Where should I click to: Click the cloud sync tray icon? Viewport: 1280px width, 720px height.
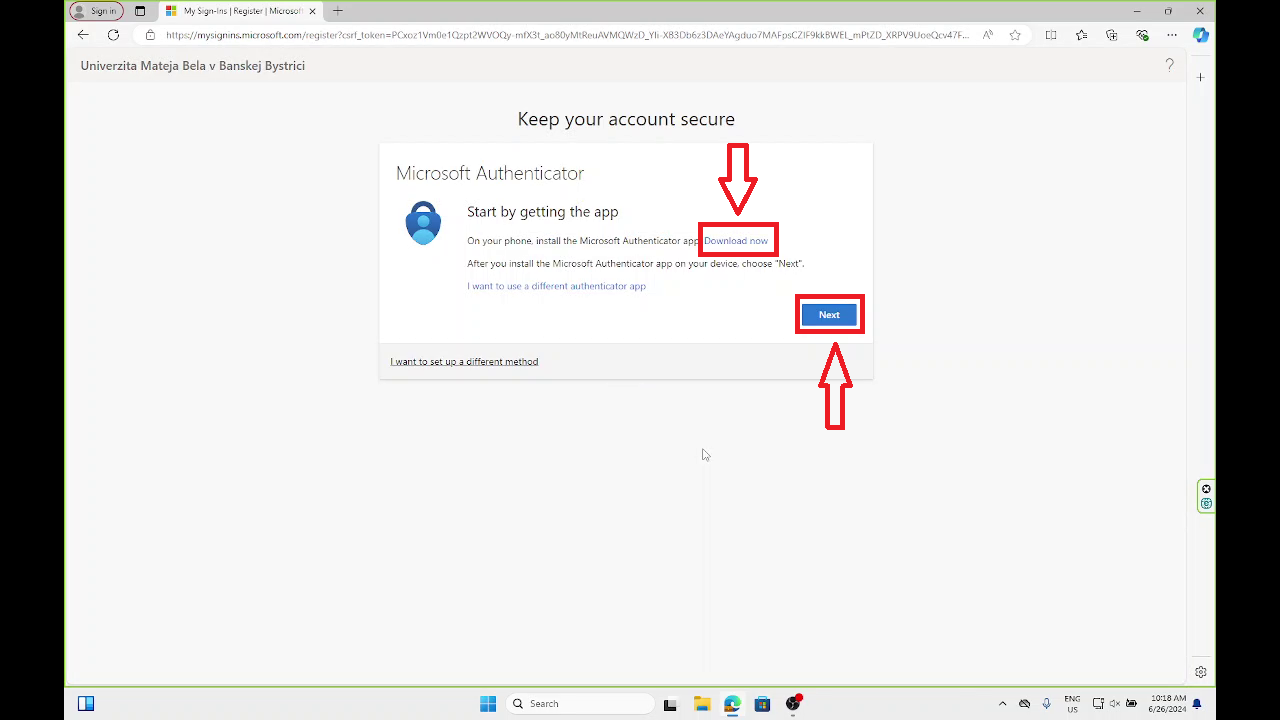pyautogui.click(x=1025, y=704)
